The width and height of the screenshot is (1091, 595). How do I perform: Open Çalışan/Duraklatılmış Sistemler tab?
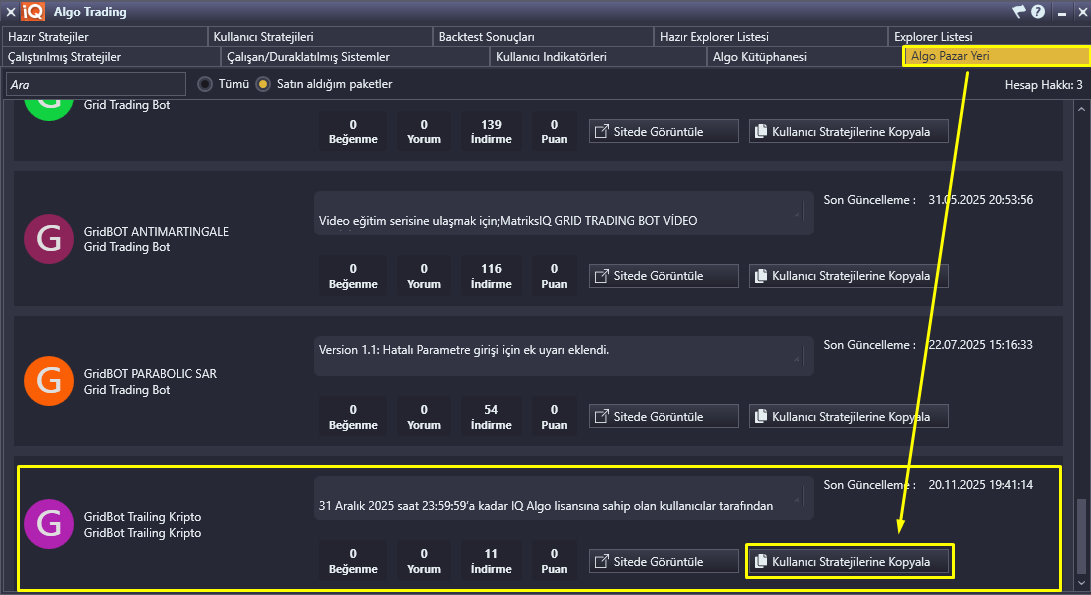point(356,57)
